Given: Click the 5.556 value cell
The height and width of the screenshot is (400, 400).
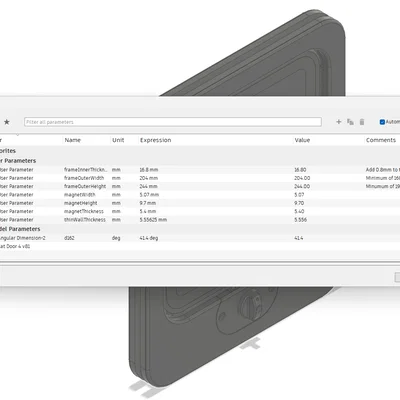Looking at the screenshot, I should (300, 220).
